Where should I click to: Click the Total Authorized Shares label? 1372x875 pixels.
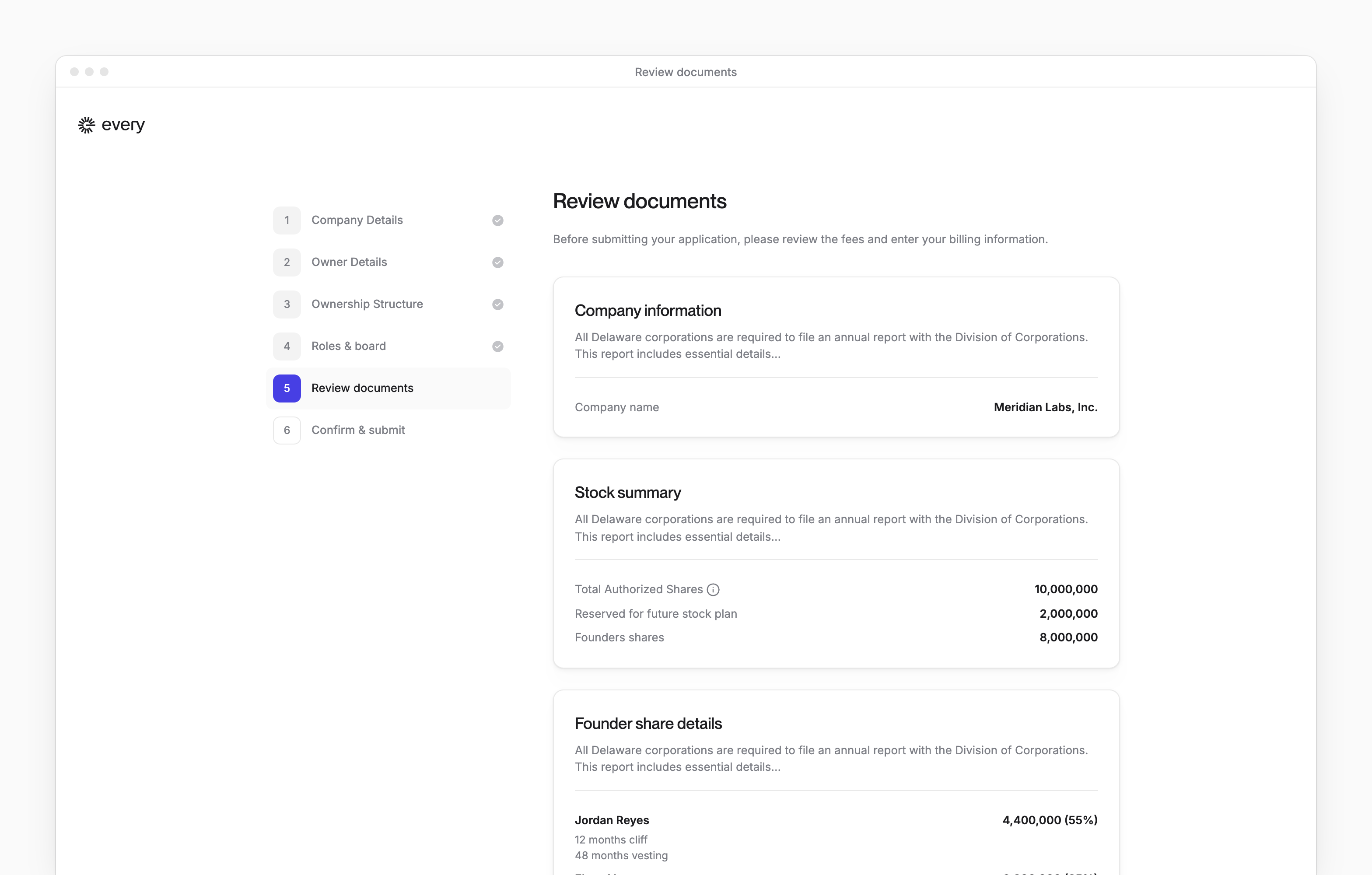[639, 590]
